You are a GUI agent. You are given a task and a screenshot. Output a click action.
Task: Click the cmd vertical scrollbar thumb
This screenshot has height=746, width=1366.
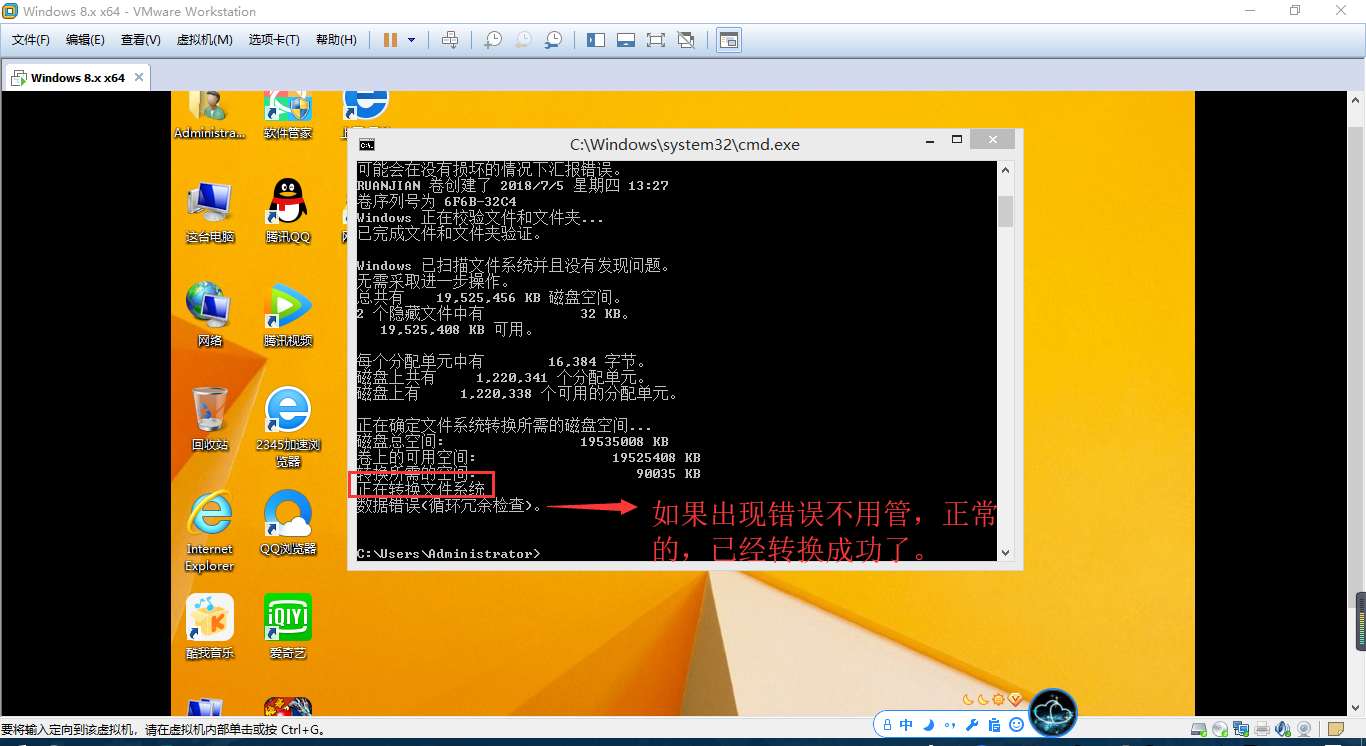[1005, 211]
